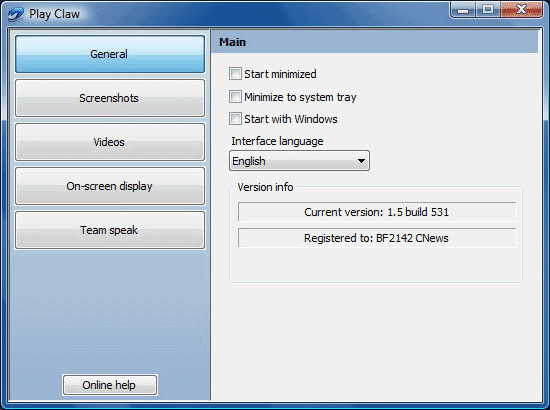Click the Online help button
550x410 pixels.
tap(110, 385)
